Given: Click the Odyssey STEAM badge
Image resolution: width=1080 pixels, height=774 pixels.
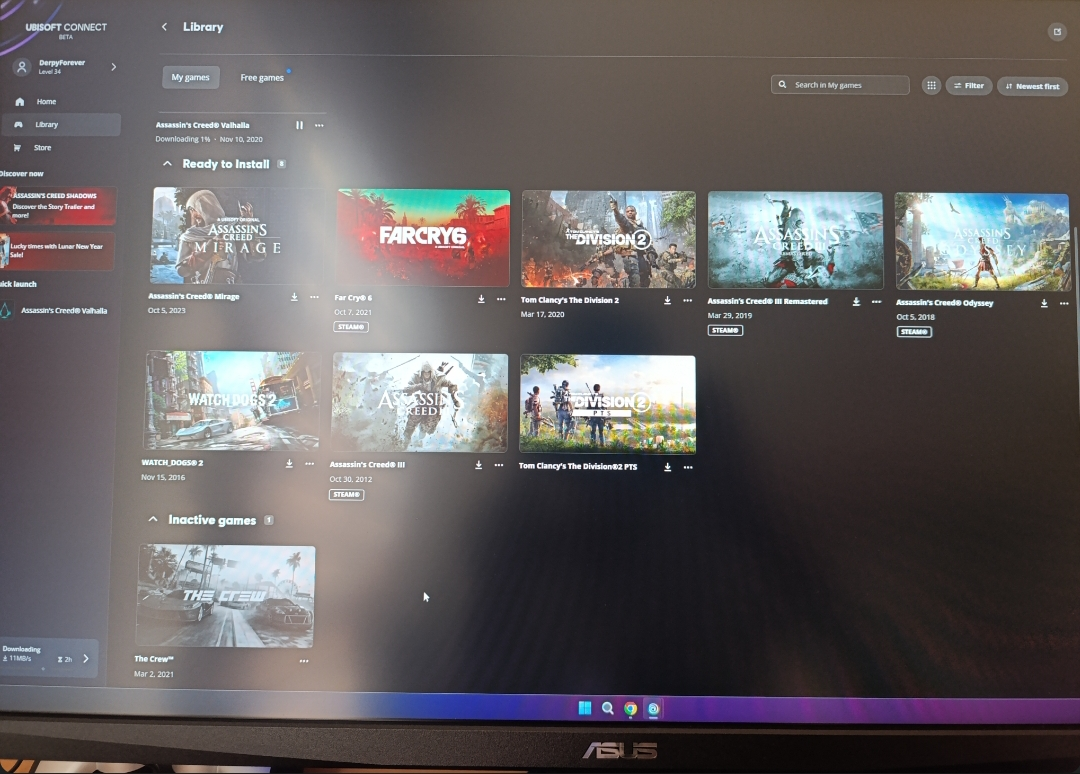Looking at the screenshot, I should 914,332.
